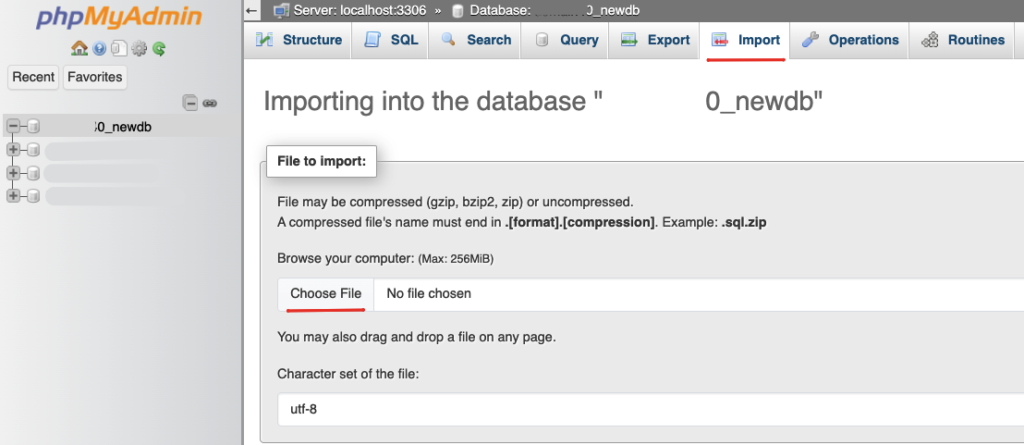Click the Recent button in the sidebar

tap(33, 77)
